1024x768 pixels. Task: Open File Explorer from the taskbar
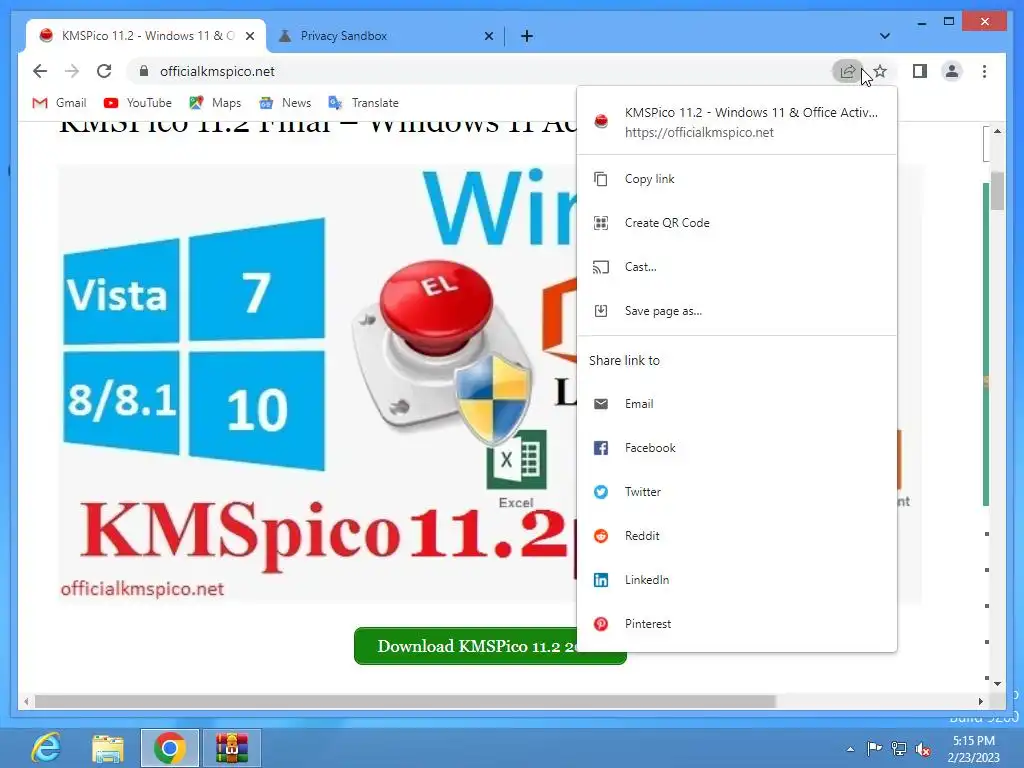tap(108, 748)
